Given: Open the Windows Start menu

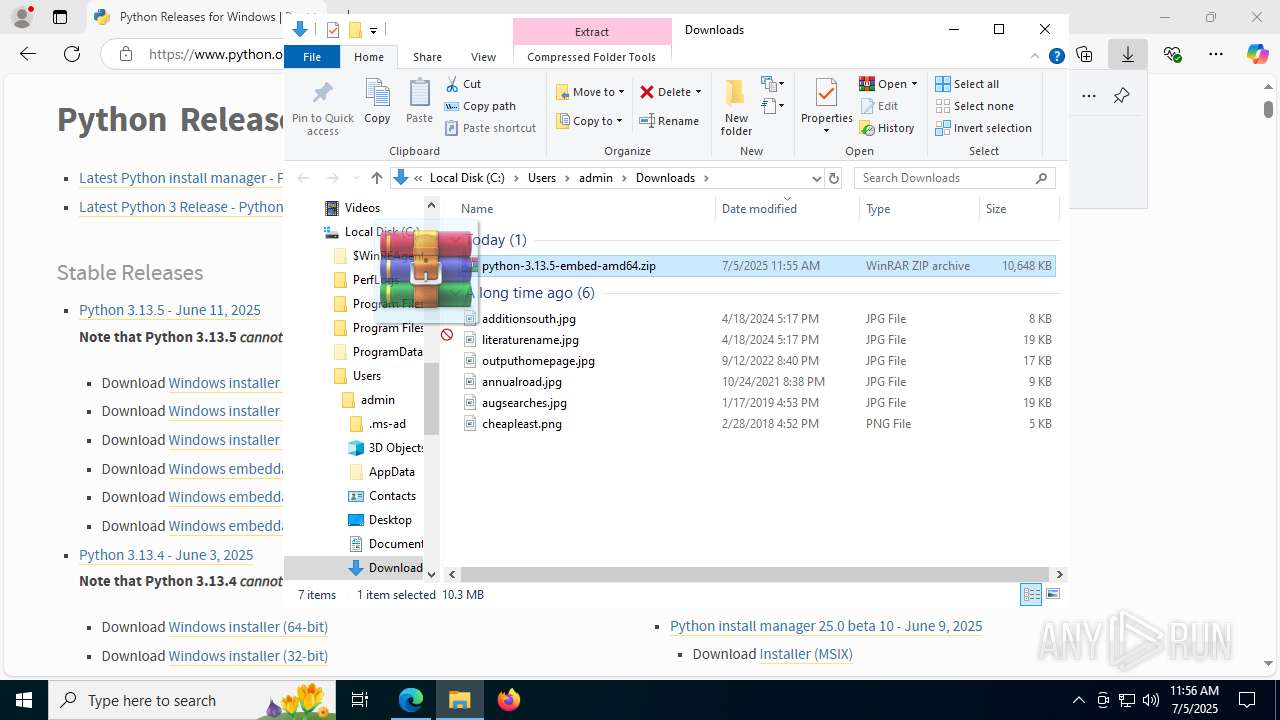Looking at the screenshot, I should 24,700.
